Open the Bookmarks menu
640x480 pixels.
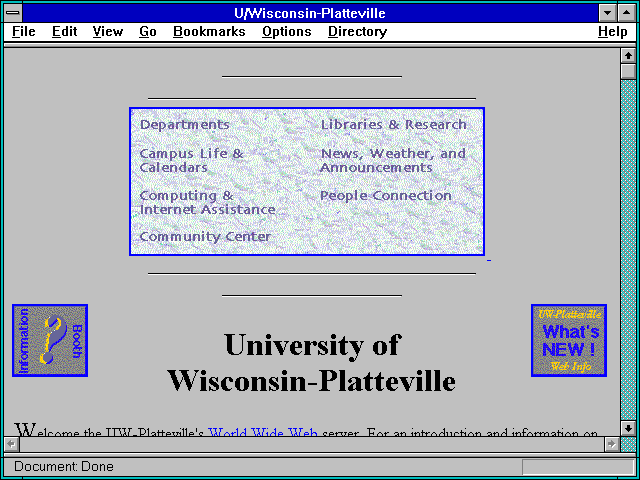click(x=209, y=32)
